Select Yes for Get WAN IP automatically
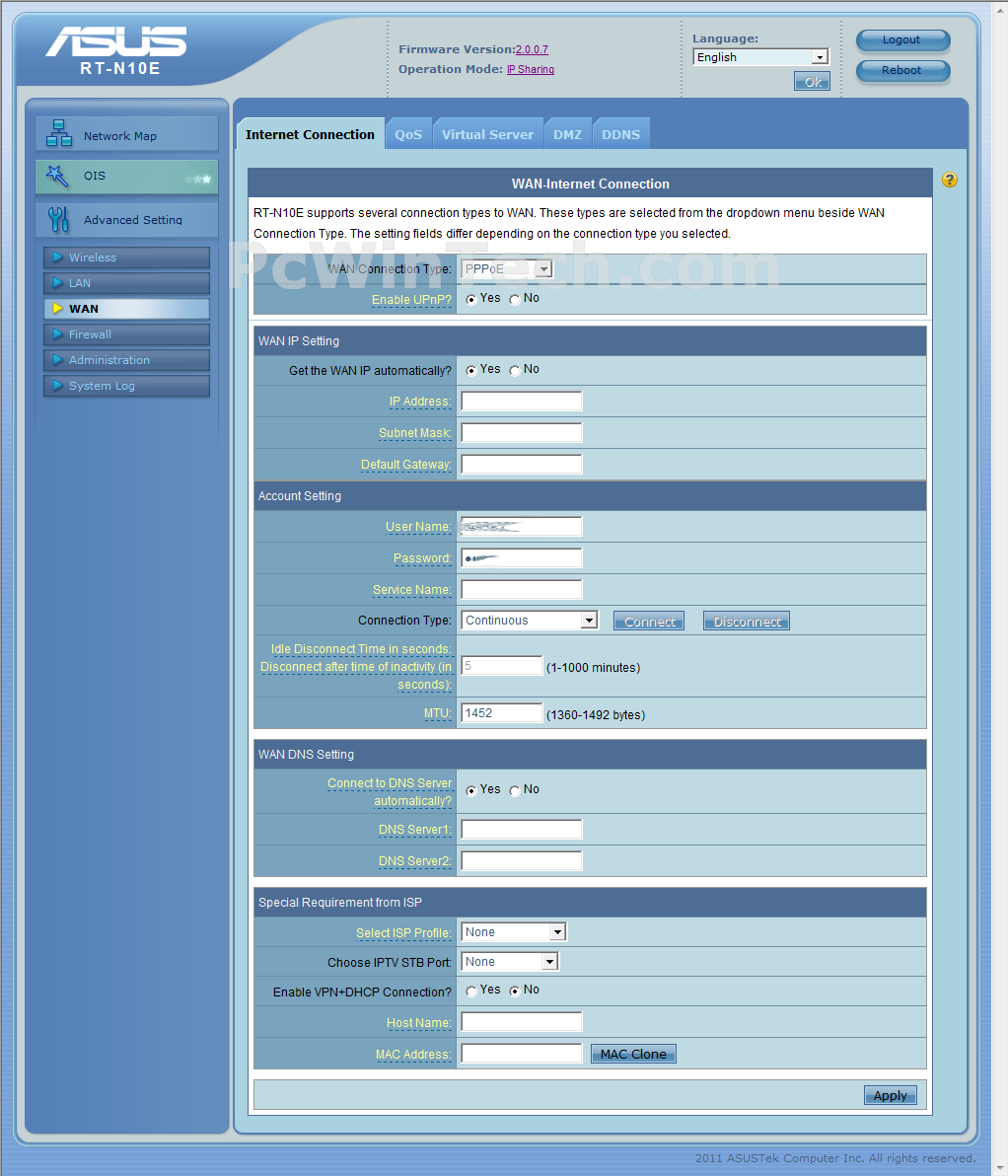The image size is (1008, 1176). click(x=471, y=371)
